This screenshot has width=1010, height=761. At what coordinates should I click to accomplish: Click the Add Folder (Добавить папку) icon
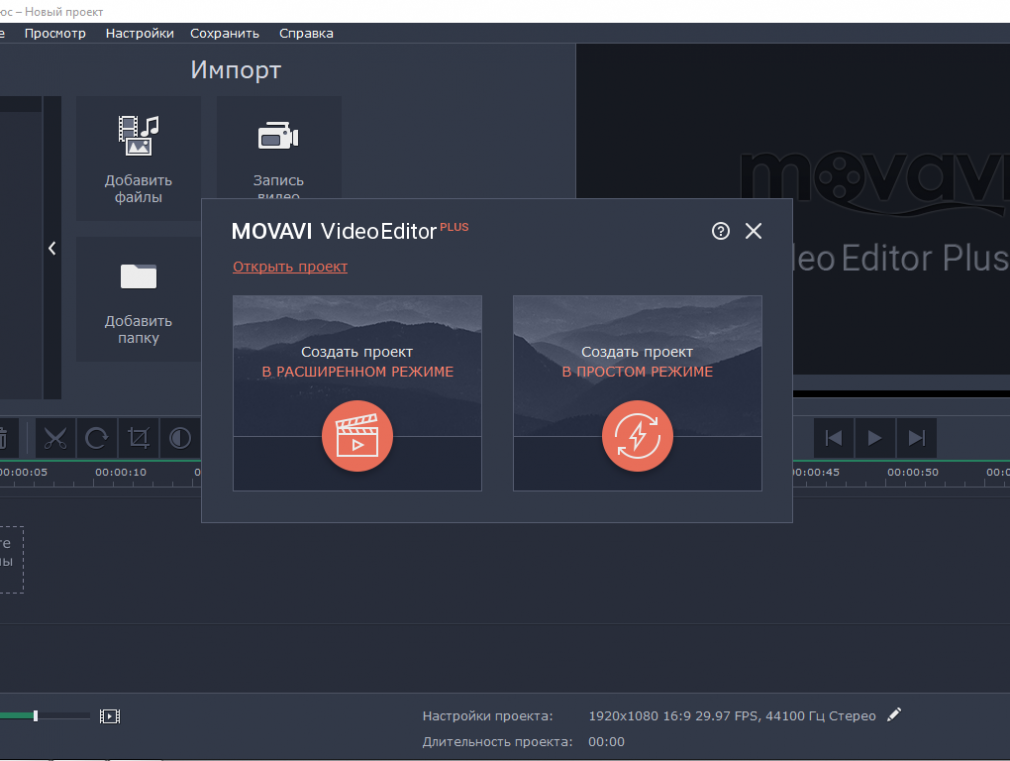pyautogui.click(x=138, y=276)
